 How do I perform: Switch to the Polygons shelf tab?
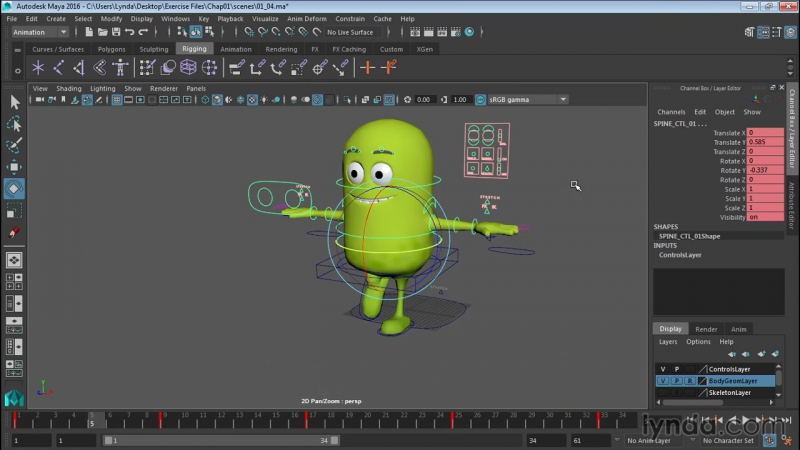[111, 49]
